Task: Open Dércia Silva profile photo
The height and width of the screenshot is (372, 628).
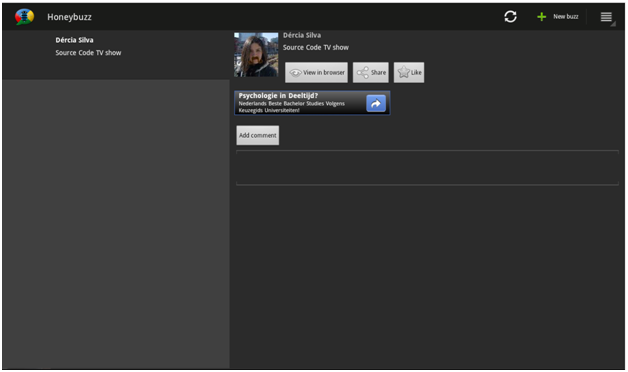Action: pos(256,54)
